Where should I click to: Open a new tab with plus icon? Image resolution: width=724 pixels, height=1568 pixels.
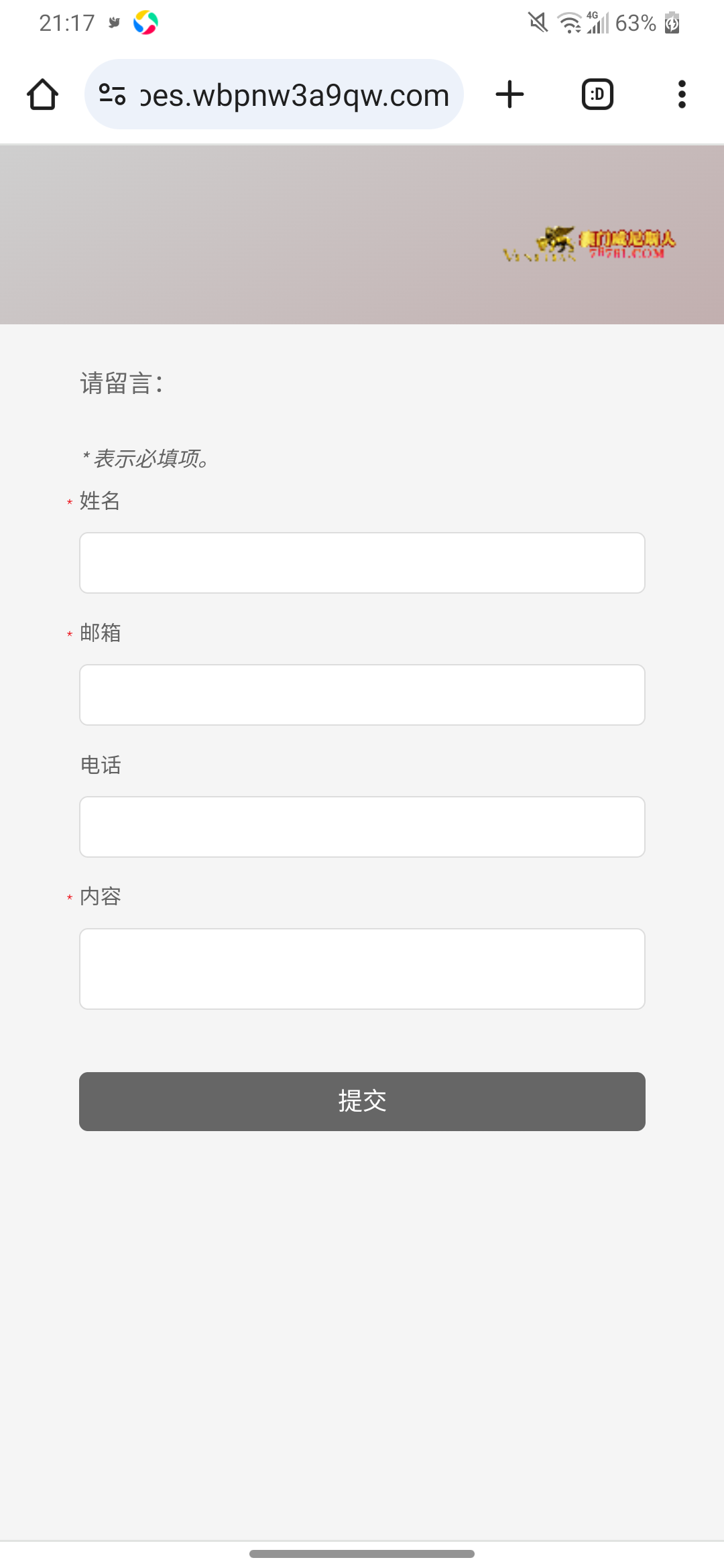coord(509,94)
